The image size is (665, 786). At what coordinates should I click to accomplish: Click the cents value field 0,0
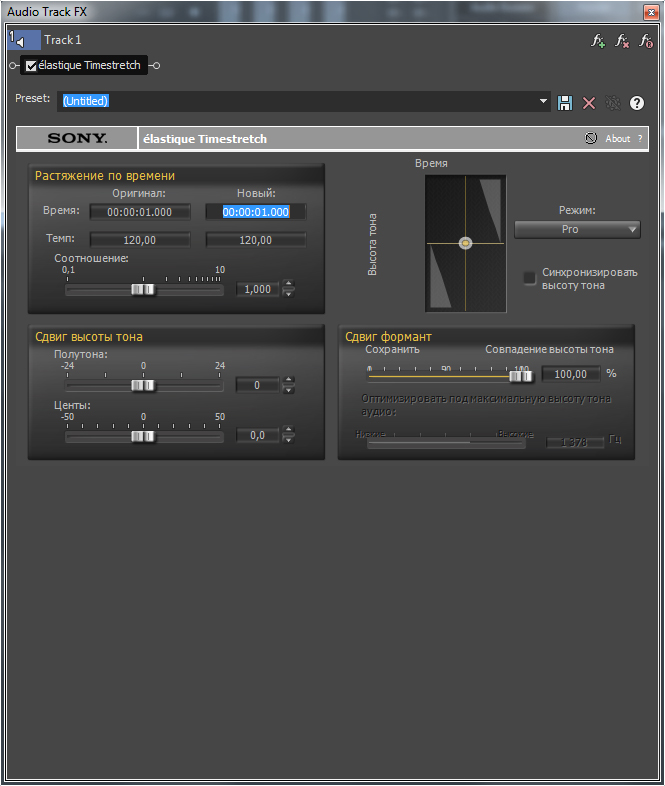pos(258,435)
